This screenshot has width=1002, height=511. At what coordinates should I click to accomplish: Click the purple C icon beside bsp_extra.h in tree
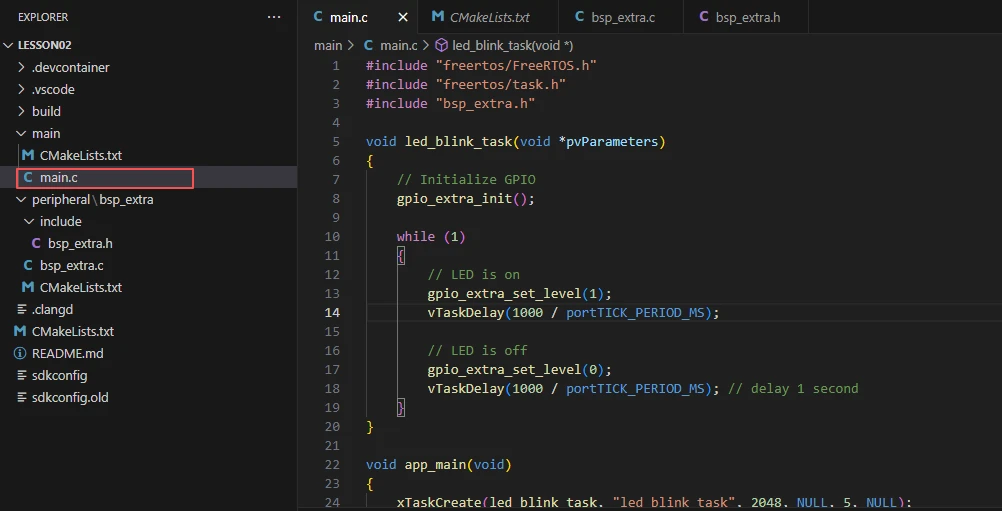pos(36,243)
